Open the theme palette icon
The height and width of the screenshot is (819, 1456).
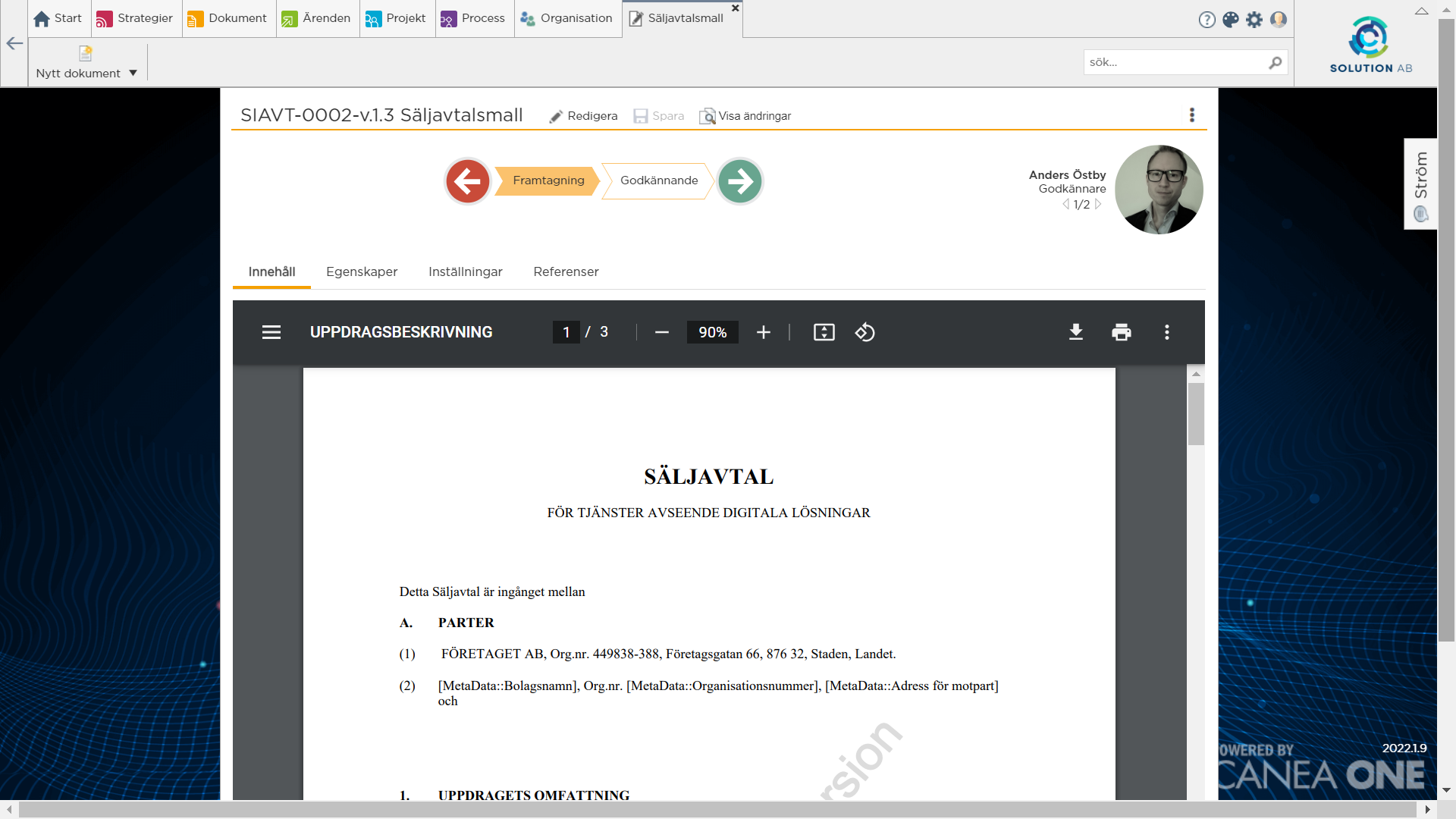[x=1231, y=20]
